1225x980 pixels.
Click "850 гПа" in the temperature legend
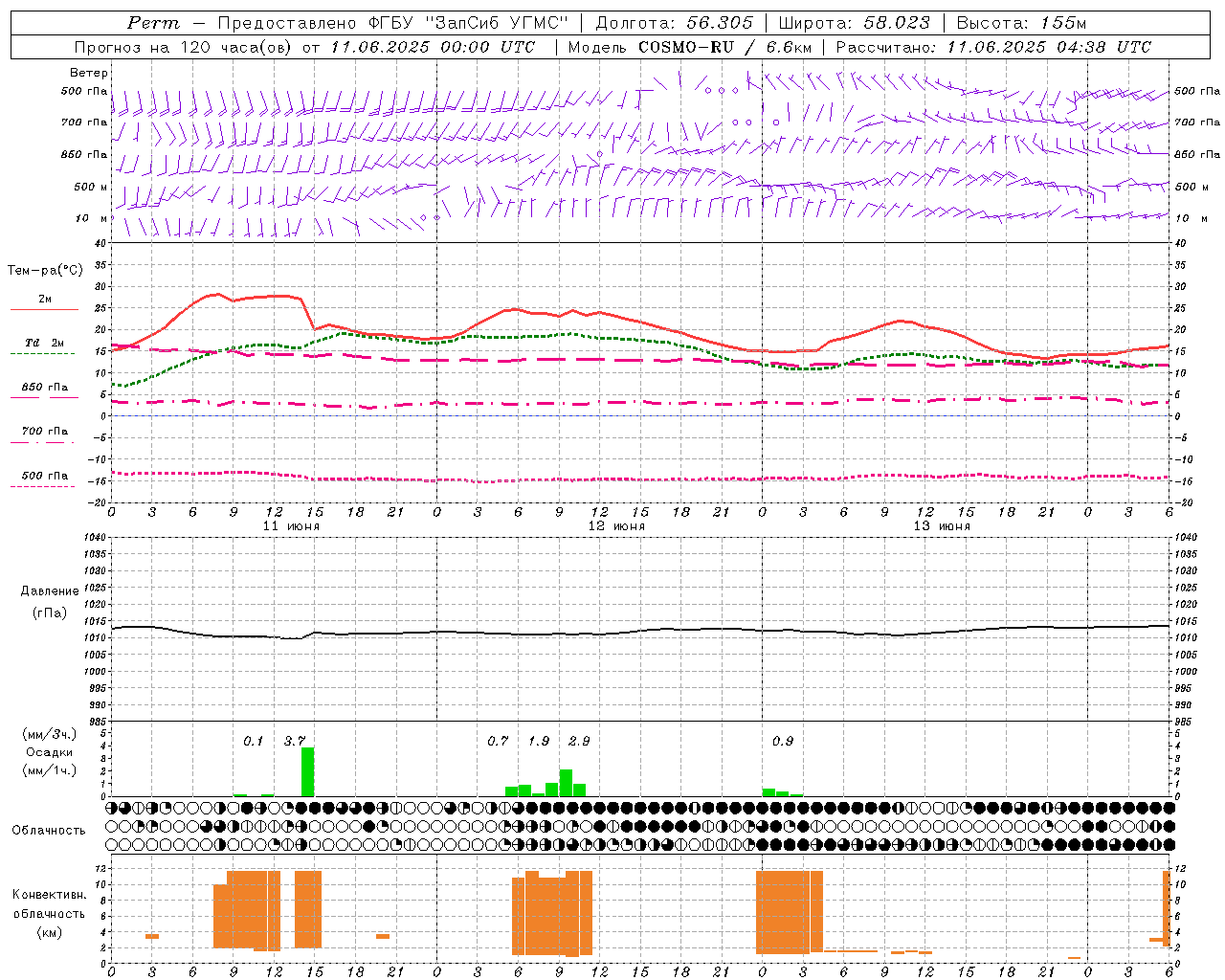pos(45,388)
